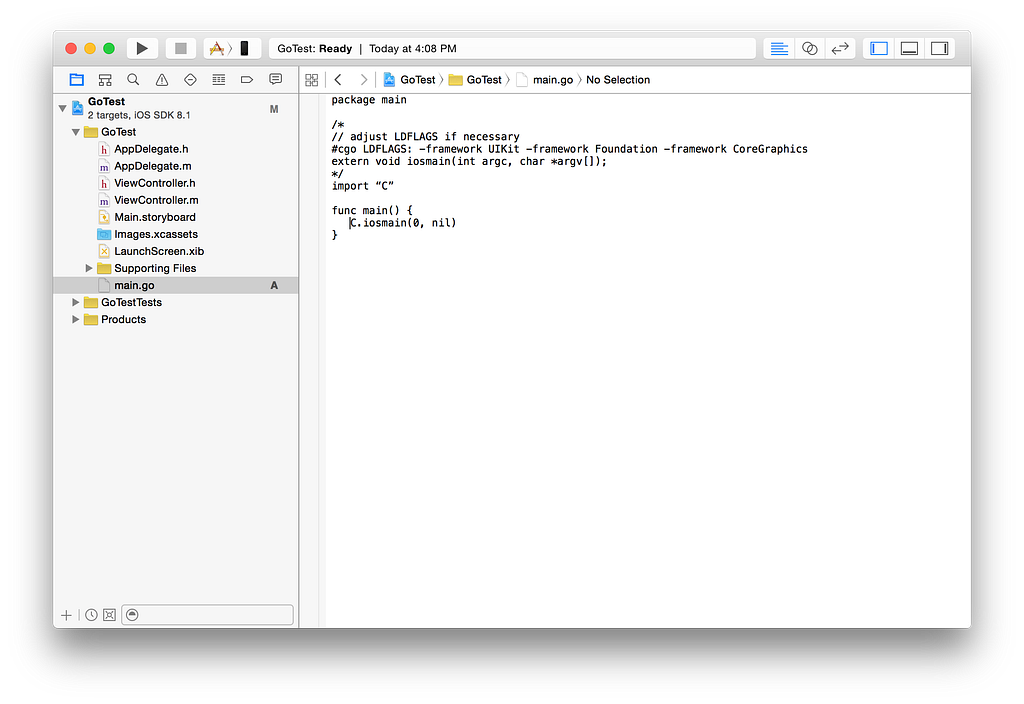Run the GoTest scheme
Image resolution: width=1024 pixels, height=704 pixels.
[x=142, y=47]
